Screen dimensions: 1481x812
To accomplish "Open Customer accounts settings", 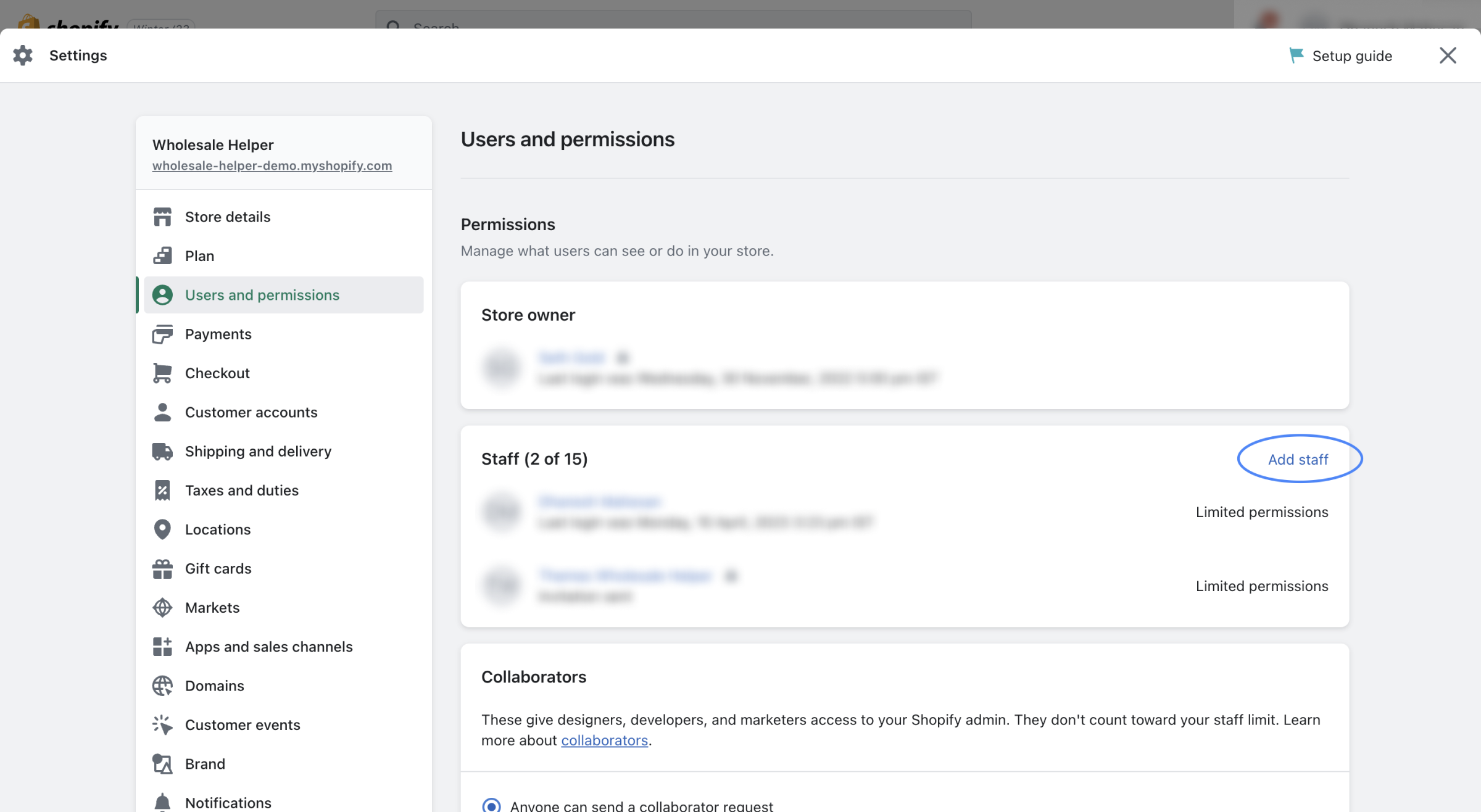I will 251,412.
